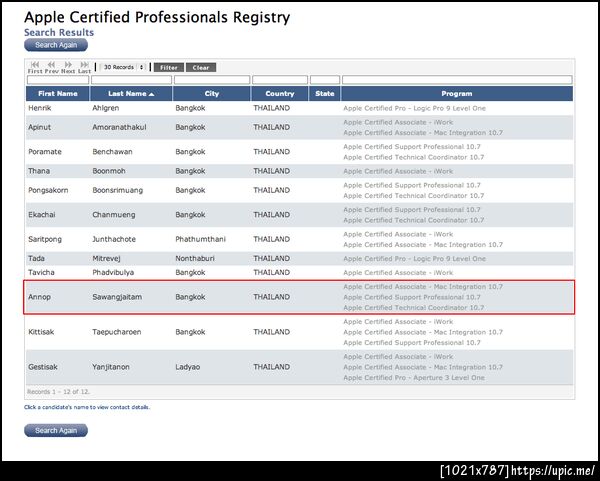The height and width of the screenshot is (481, 600).
Task: Click top Search Again button
Action: (56, 45)
